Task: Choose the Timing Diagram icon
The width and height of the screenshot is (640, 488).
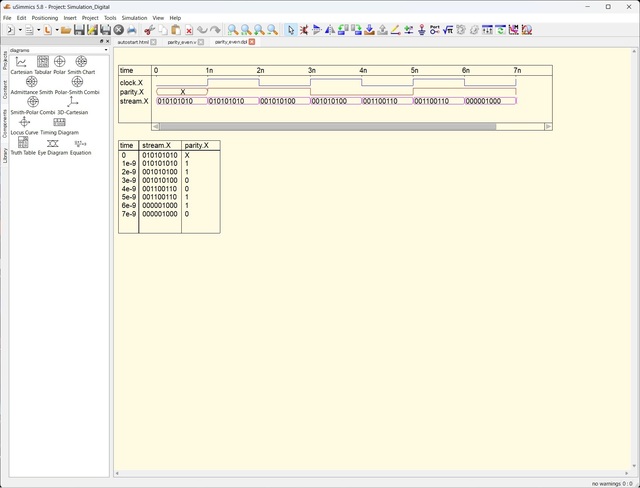Action: pyautogui.click(x=60, y=122)
